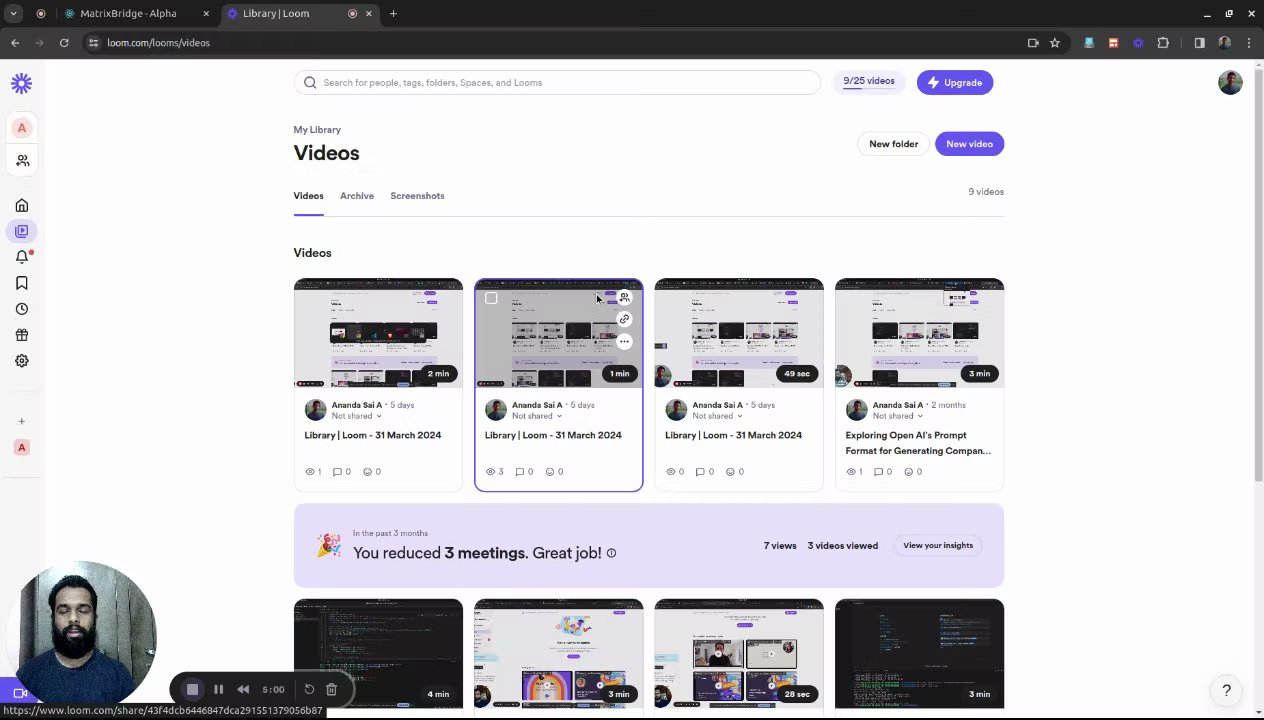Open the 4 min code video thumbnail
1264x720 pixels.
(378, 654)
